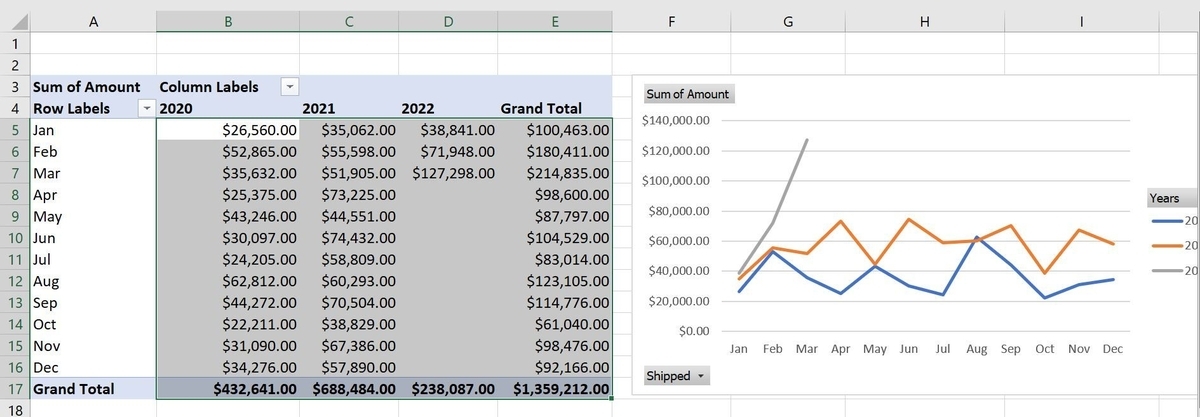Image resolution: width=1200 pixels, height=417 pixels.
Task: Select row header 1
Action: (14, 44)
